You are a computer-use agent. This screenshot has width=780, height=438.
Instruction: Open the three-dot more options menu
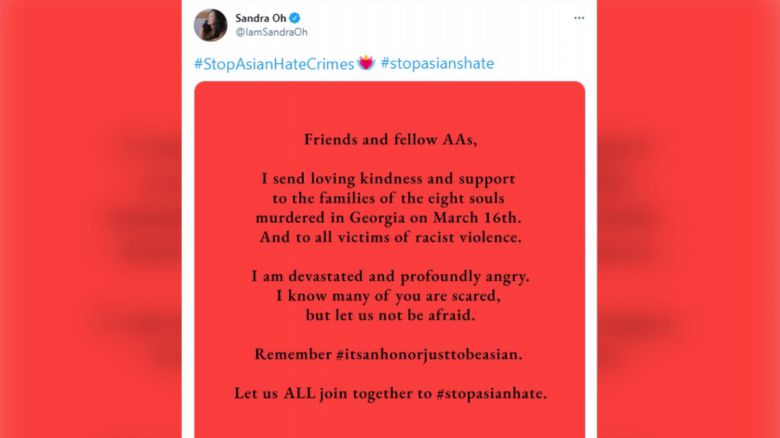579,19
